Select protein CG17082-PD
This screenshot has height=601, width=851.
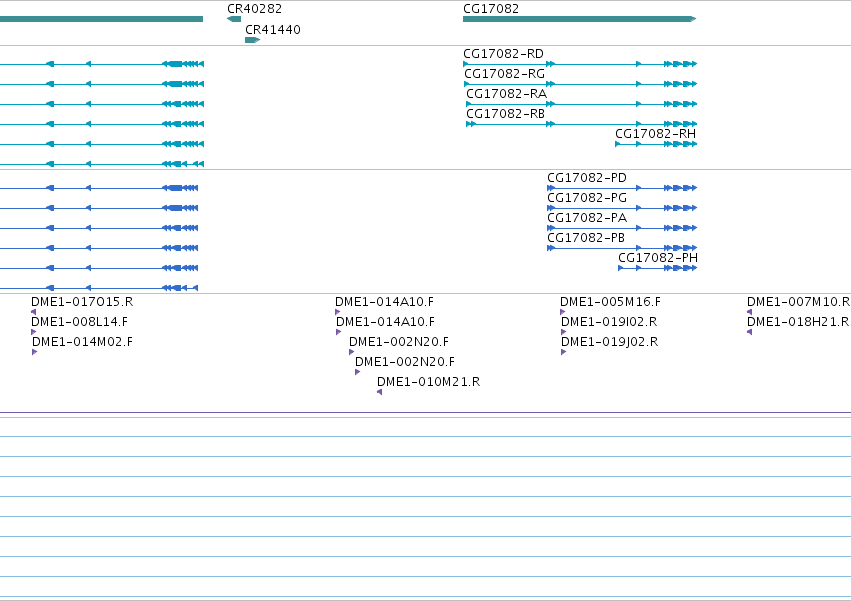[622, 188]
